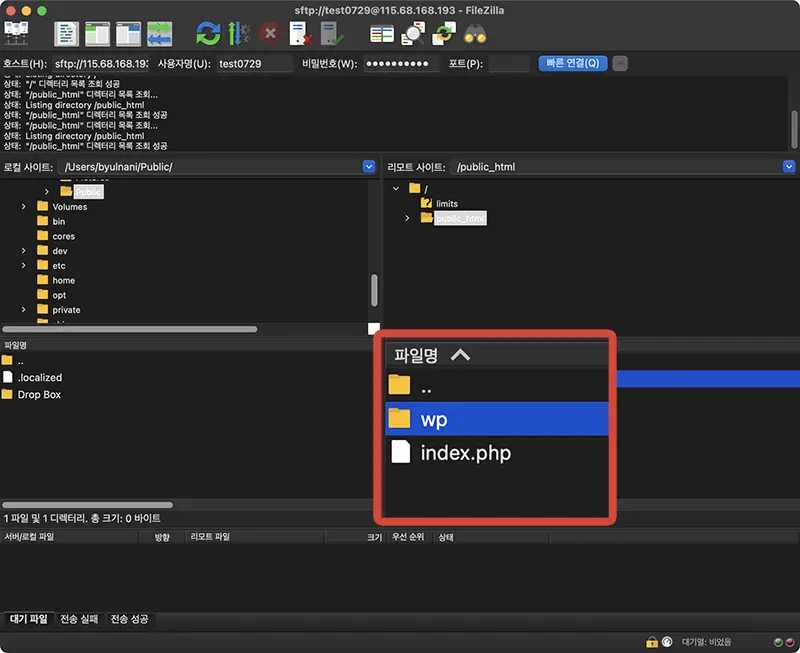Open the directory listing filters dialog
This screenshot has height=653, width=800.
pyautogui.click(x=382, y=34)
